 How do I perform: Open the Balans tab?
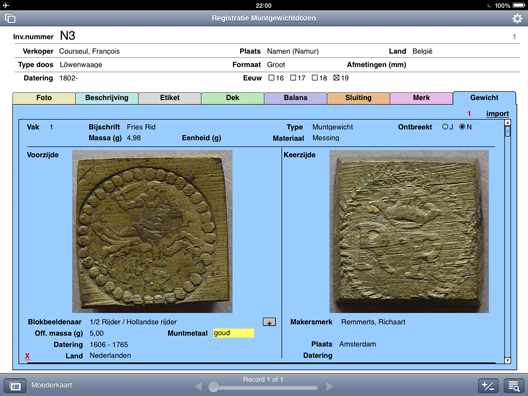pos(295,98)
